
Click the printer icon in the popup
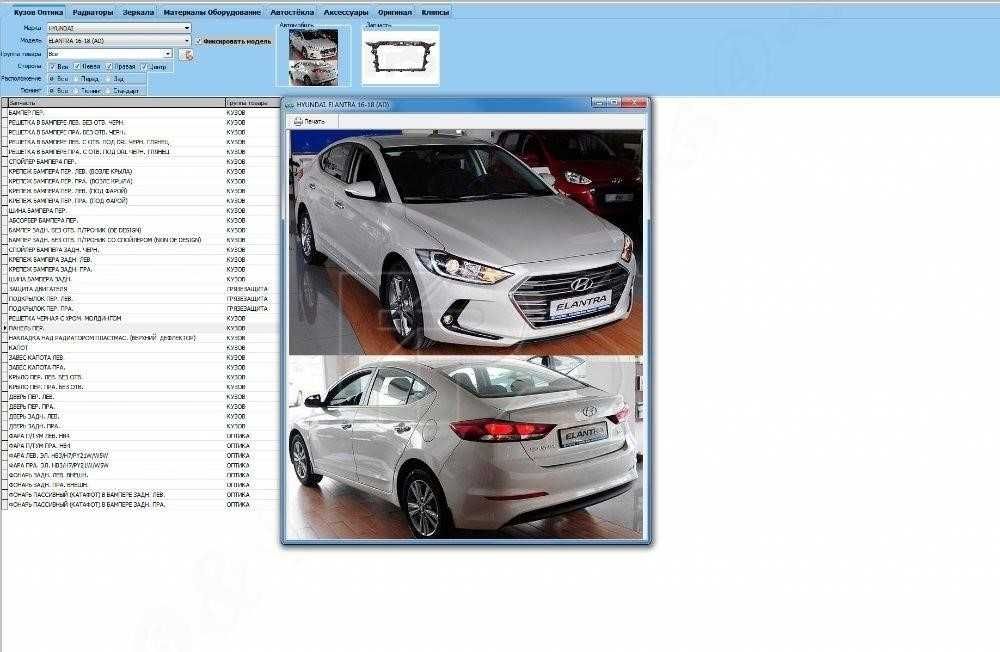(x=297, y=121)
